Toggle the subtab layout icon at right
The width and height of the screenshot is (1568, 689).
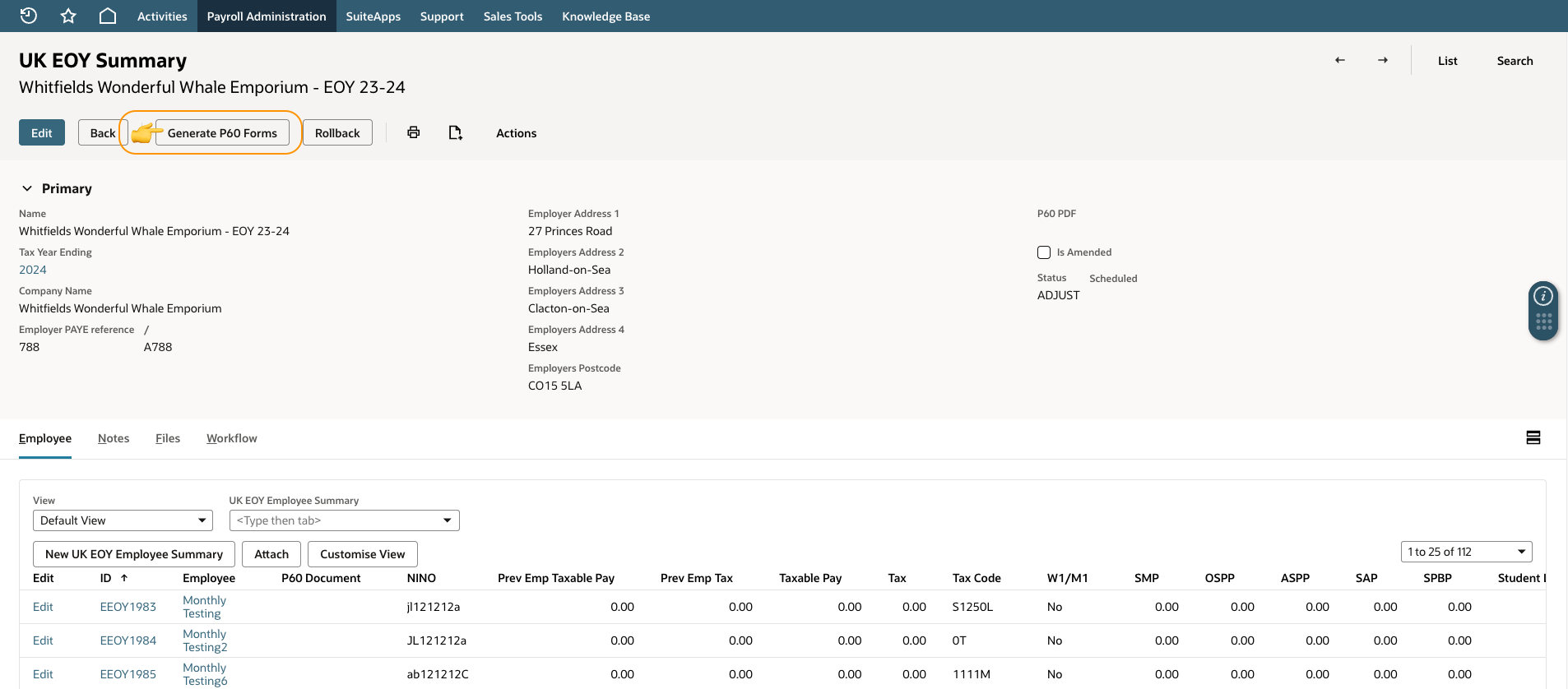coord(1533,437)
